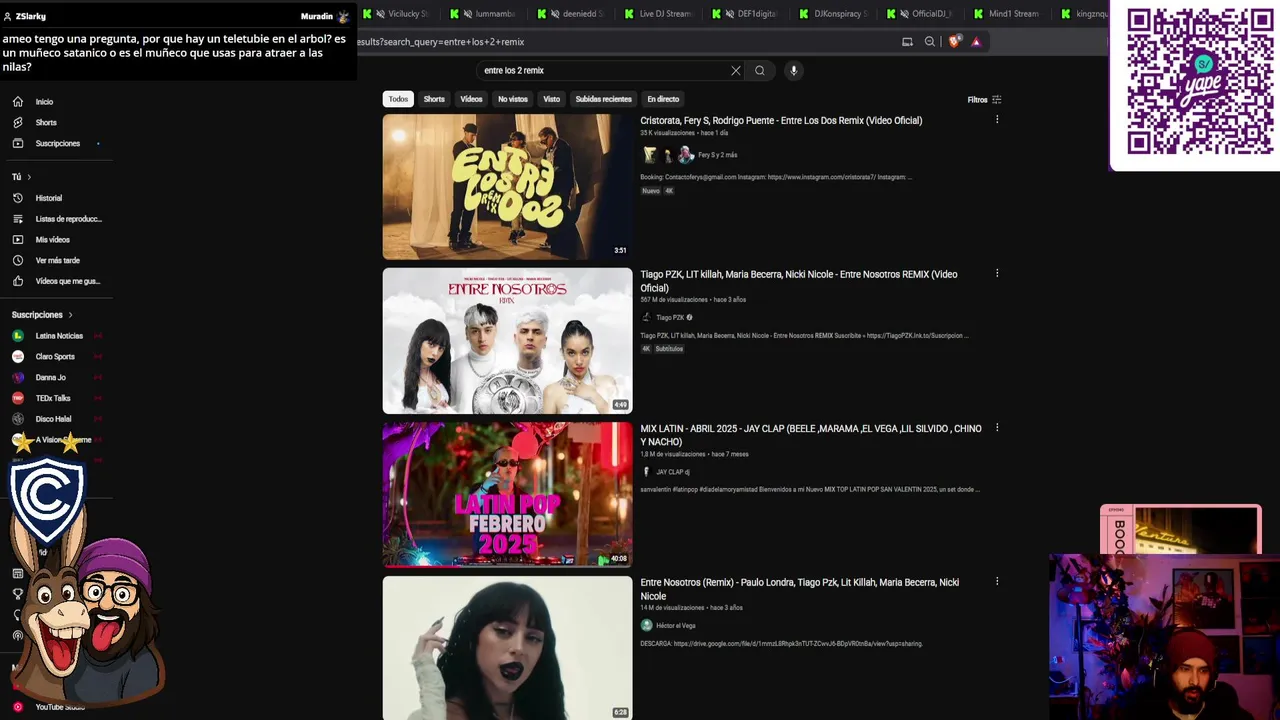Open the Listas de reproducción icon
The width and height of the screenshot is (1280, 720).
tap(17, 219)
